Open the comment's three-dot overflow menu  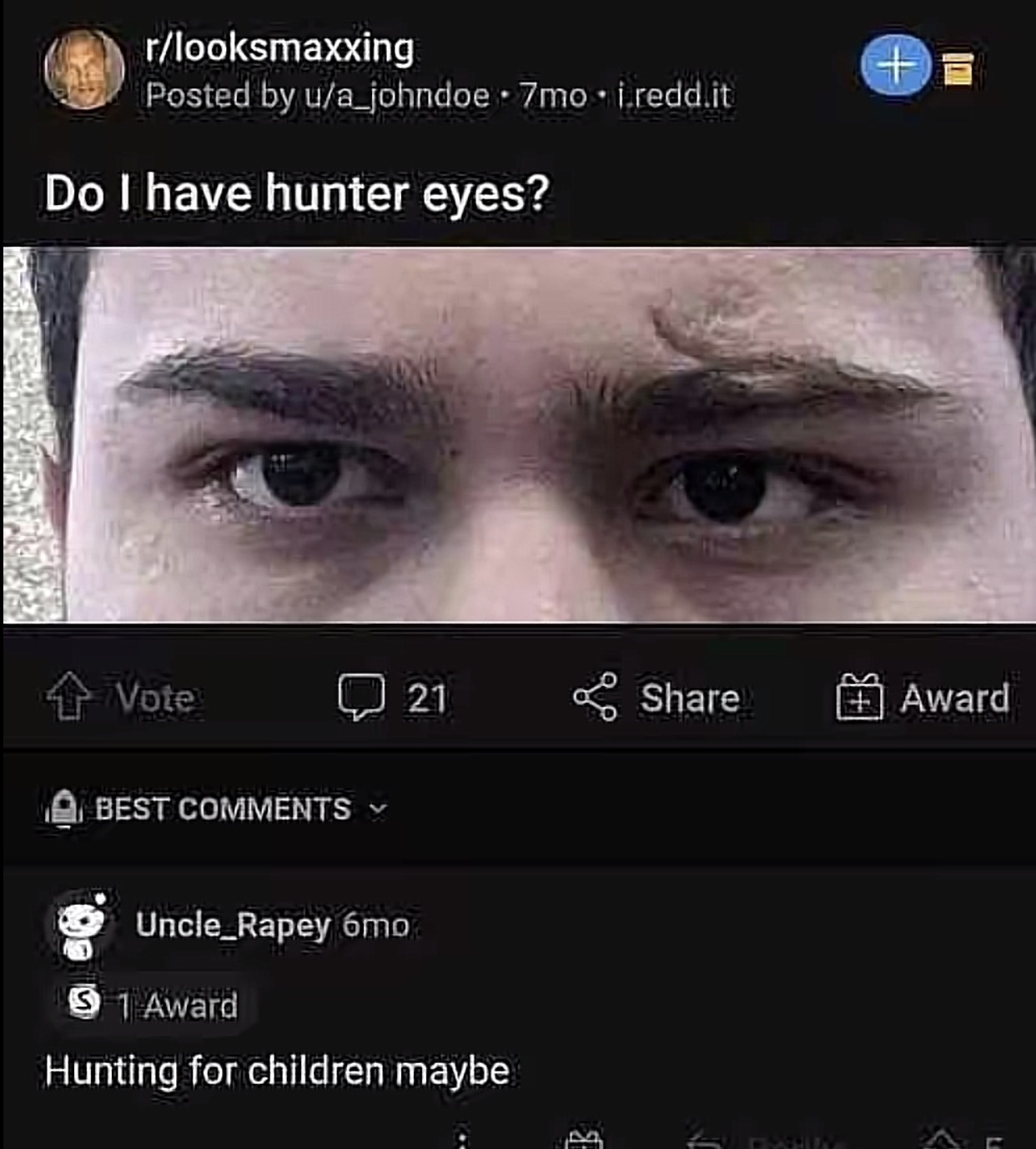(x=464, y=1139)
